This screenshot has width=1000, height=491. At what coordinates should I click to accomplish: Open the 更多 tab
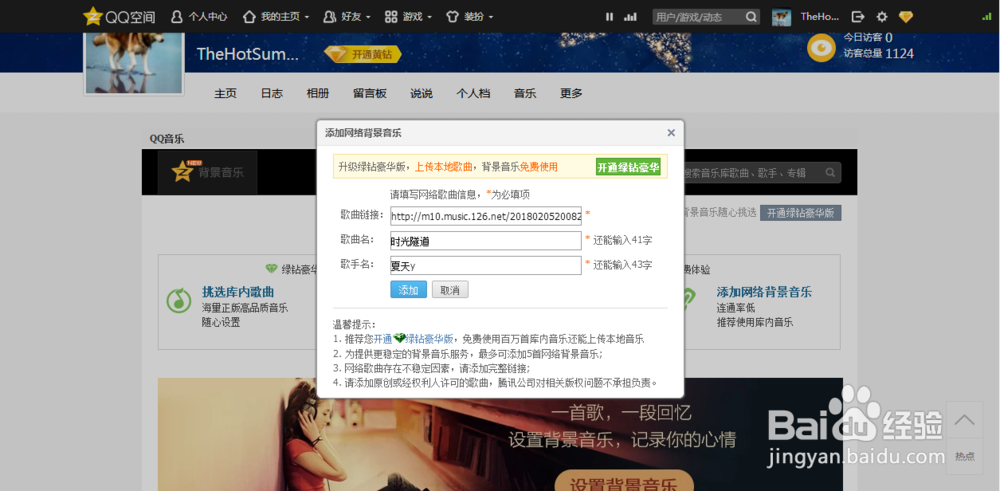pyautogui.click(x=571, y=94)
